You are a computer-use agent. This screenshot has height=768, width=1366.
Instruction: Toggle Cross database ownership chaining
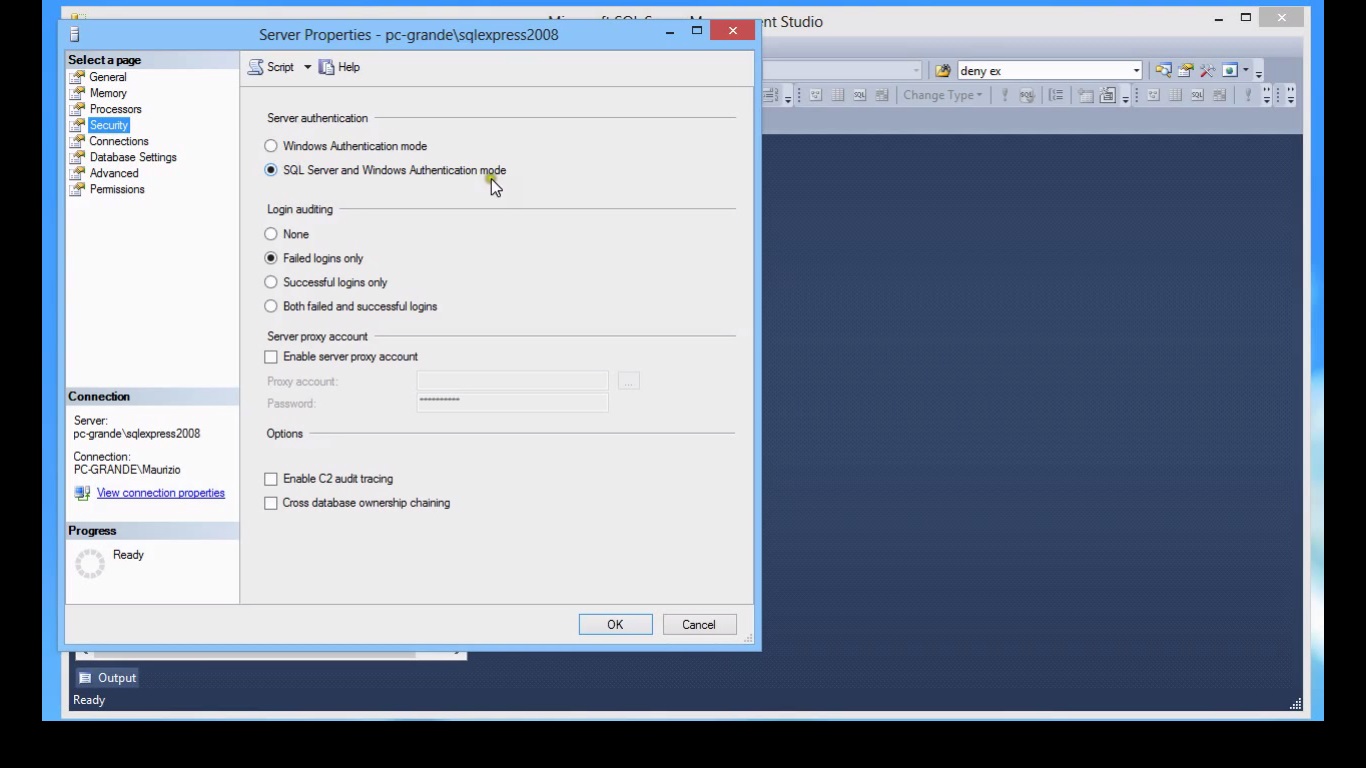(271, 503)
